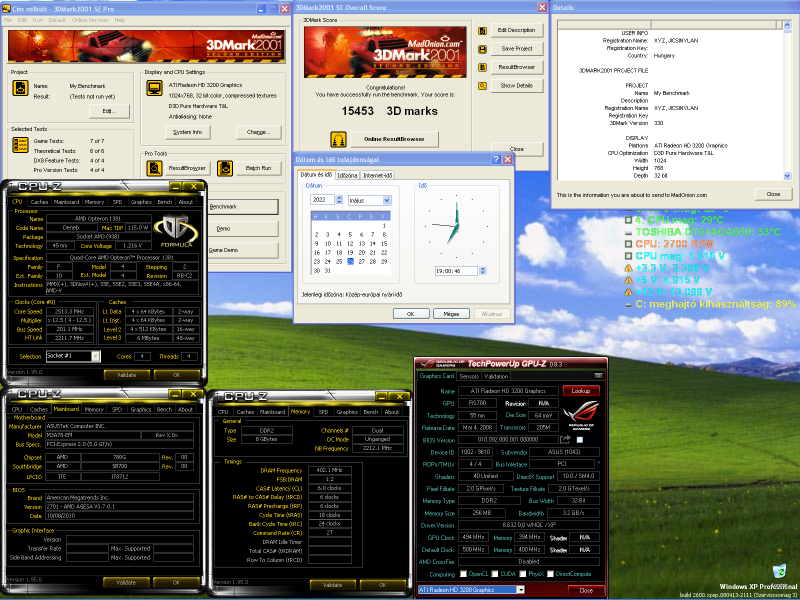Click the warning icon beside +12 V reading
Screen dimensions: 800x600
629,292
